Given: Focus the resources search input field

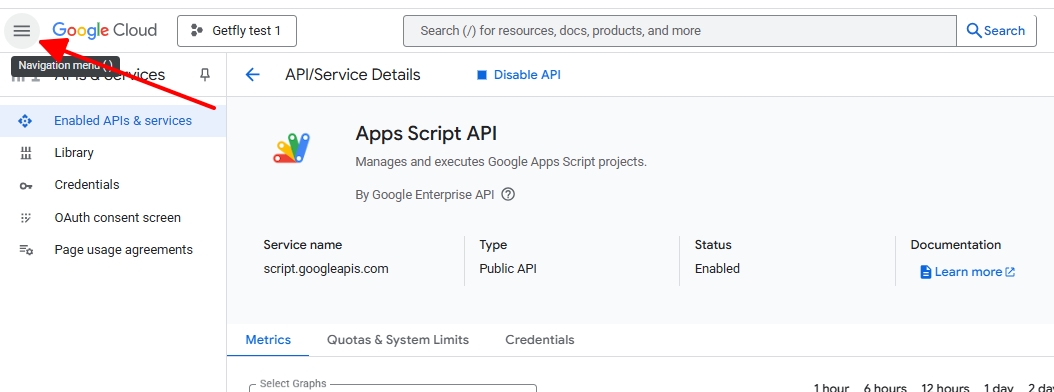Looking at the screenshot, I should click(x=680, y=31).
